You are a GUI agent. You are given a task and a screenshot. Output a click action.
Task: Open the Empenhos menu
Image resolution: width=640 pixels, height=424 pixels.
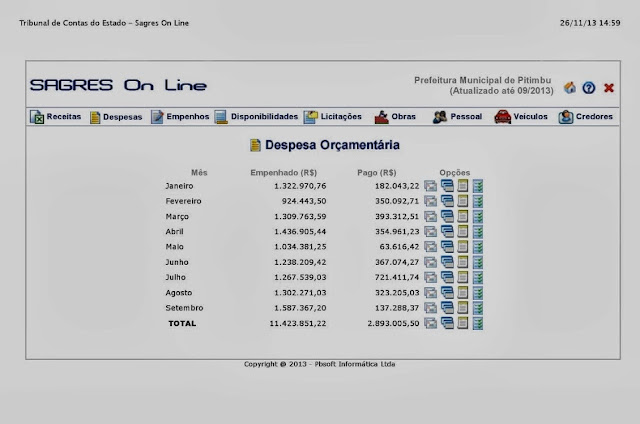tap(180, 117)
